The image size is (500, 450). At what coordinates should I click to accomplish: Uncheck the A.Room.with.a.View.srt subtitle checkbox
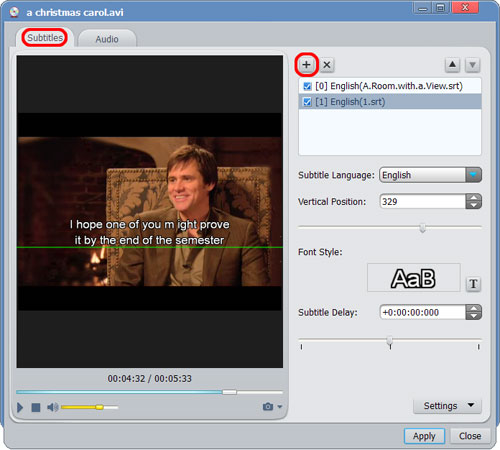(x=307, y=86)
